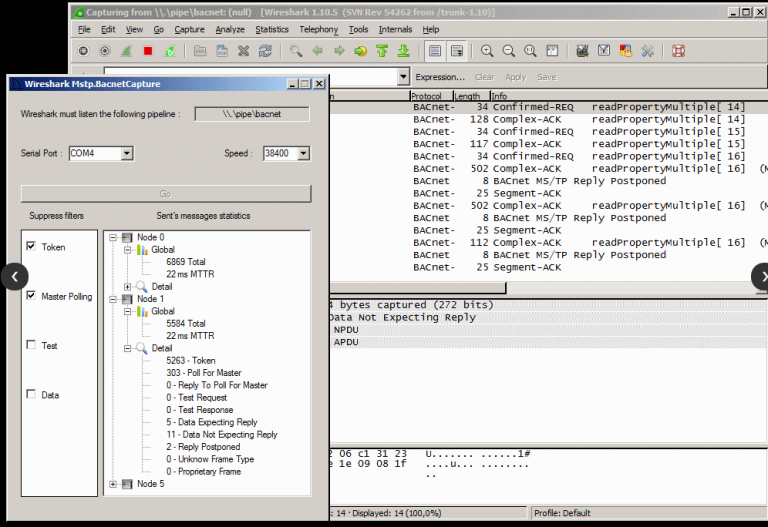Open the Analyze menu

click(230, 29)
